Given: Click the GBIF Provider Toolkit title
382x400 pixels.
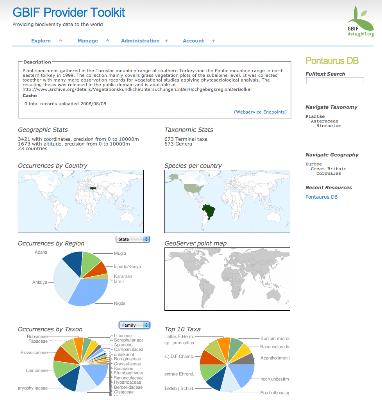Looking at the screenshot, I should (69, 13).
